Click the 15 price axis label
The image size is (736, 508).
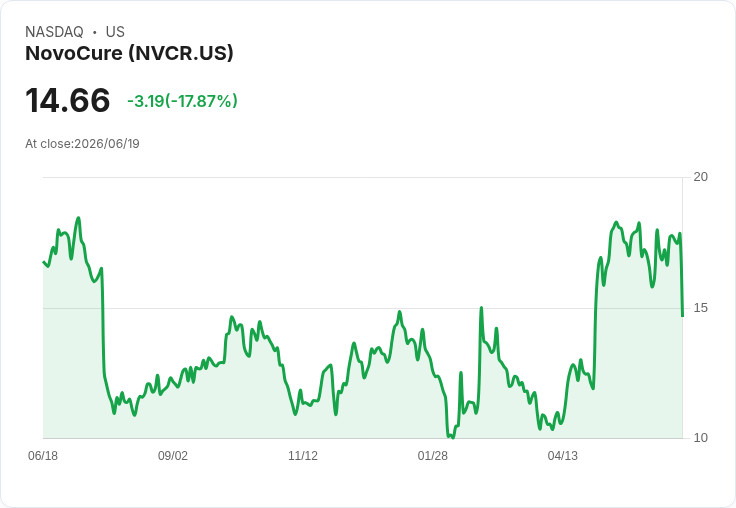(x=700, y=308)
